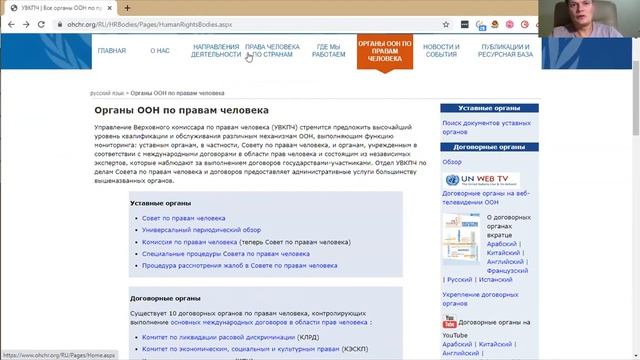Screen dimensions: 640x360
Task: Open the brochure in Арабский near brochure
Action: point(502,244)
